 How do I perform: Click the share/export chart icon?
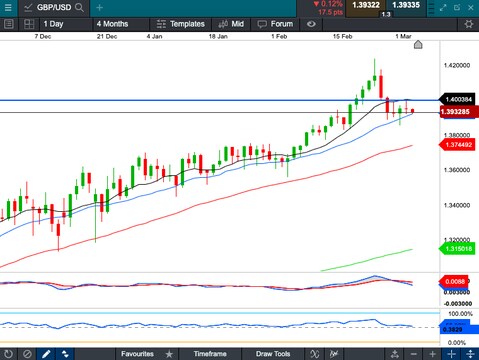[x=395, y=354]
